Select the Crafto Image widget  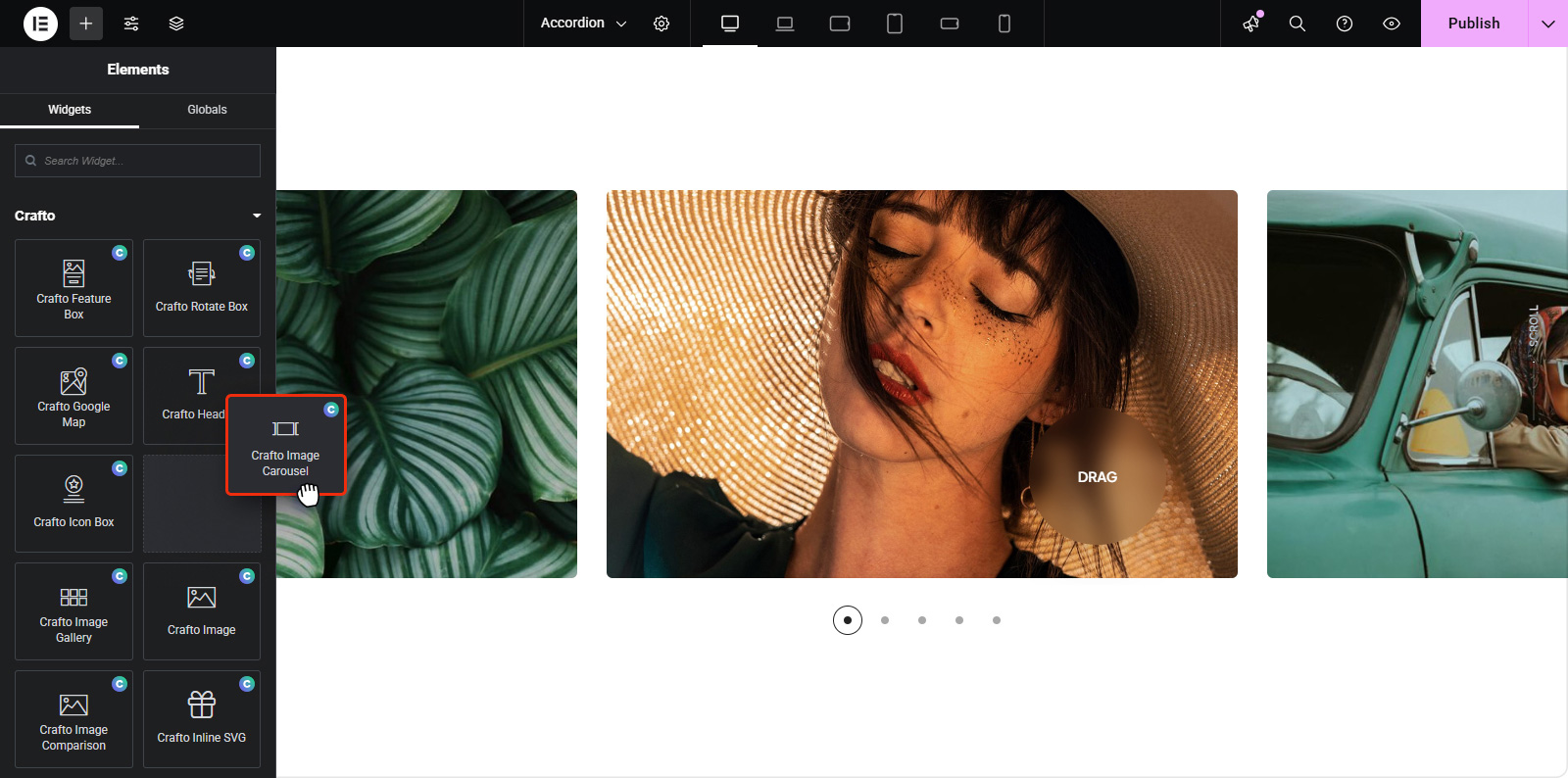[202, 611]
